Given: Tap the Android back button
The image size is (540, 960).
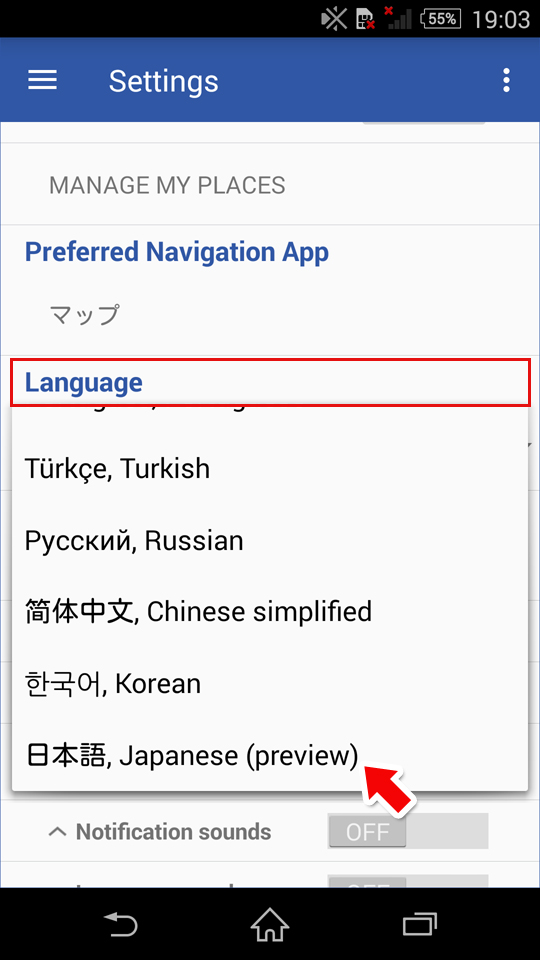Looking at the screenshot, I should [x=121, y=923].
